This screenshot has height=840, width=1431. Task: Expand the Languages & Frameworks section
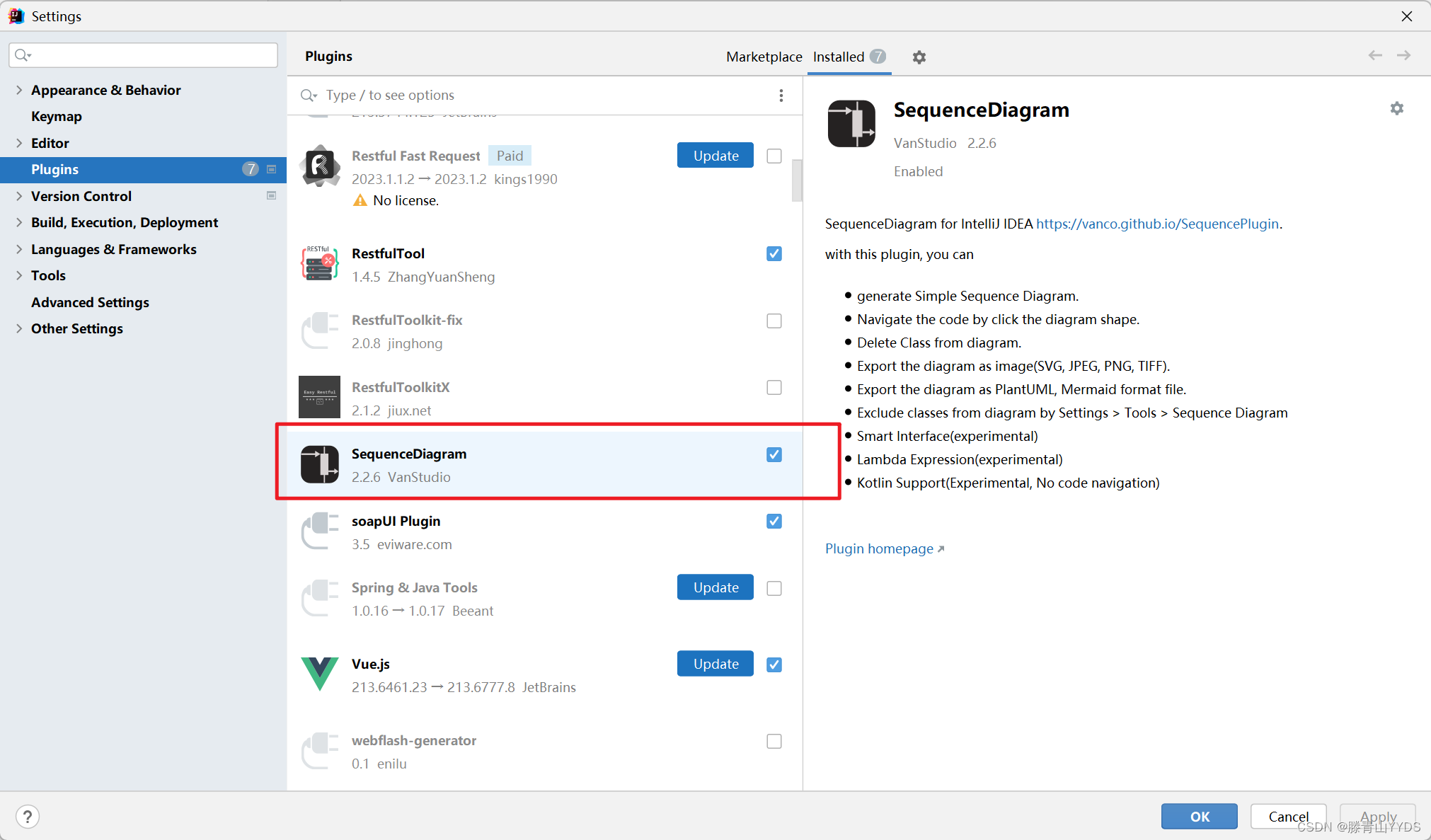19,249
